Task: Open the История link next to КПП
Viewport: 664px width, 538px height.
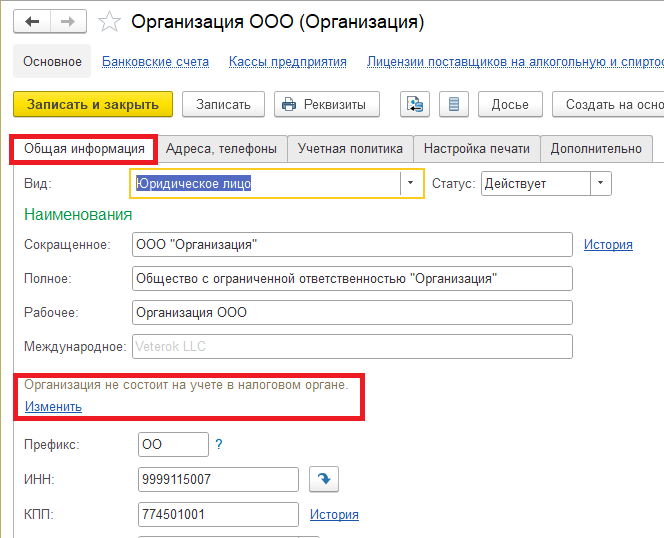Action: (334, 514)
